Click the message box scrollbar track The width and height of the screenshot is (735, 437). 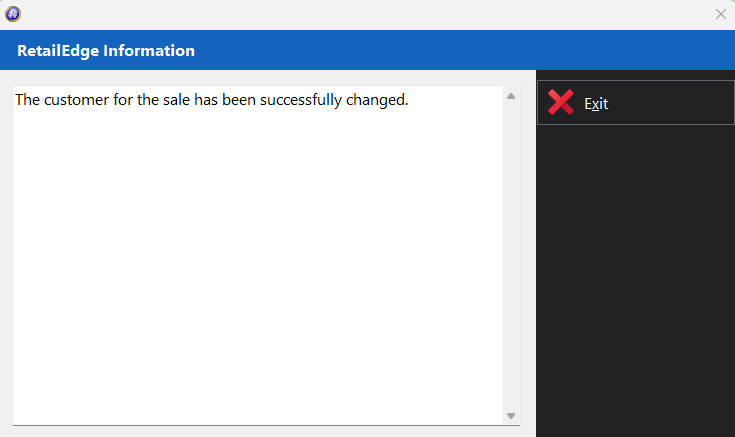click(x=511, y=256)
